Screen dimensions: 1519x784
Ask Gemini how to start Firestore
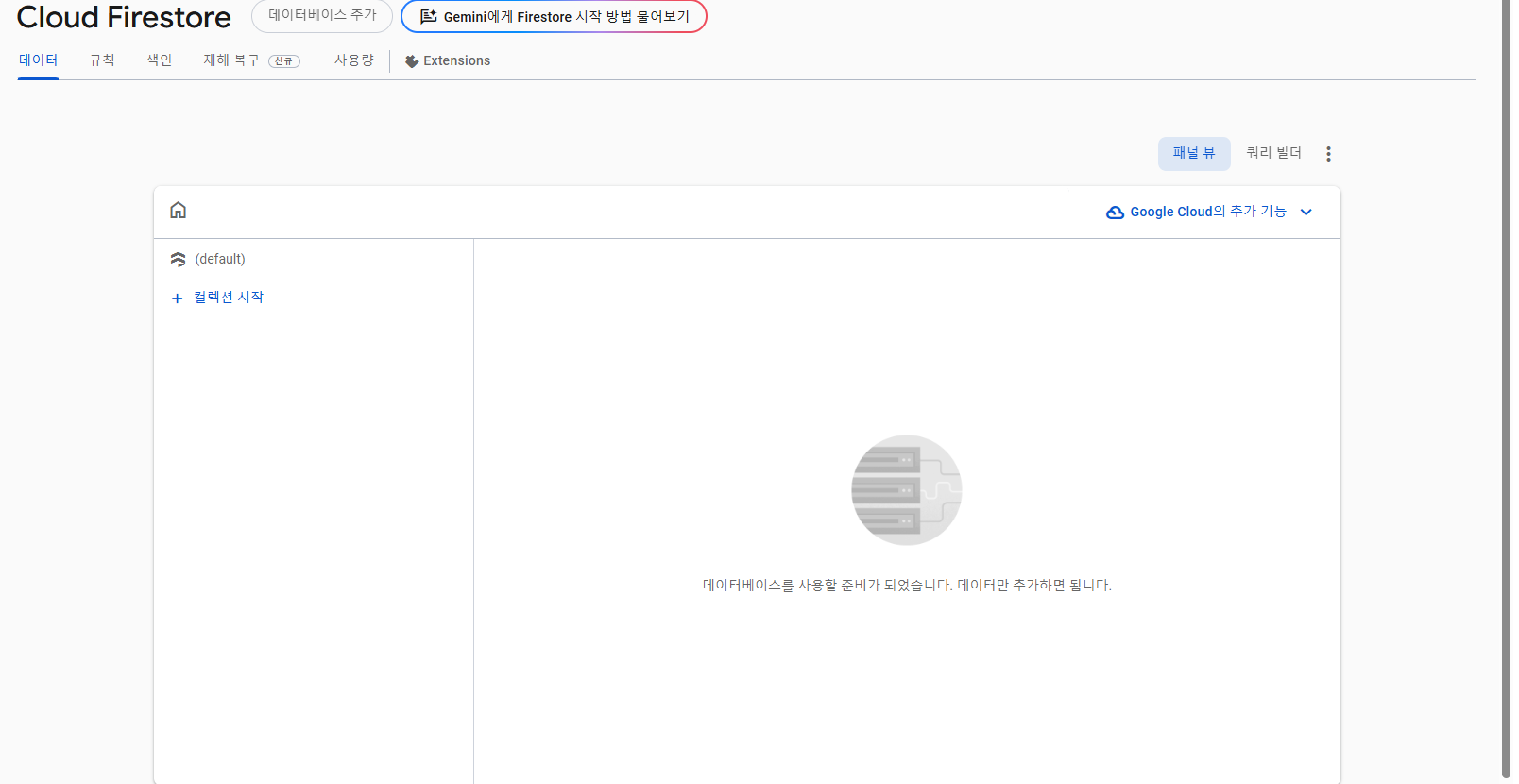coord(554,16)
